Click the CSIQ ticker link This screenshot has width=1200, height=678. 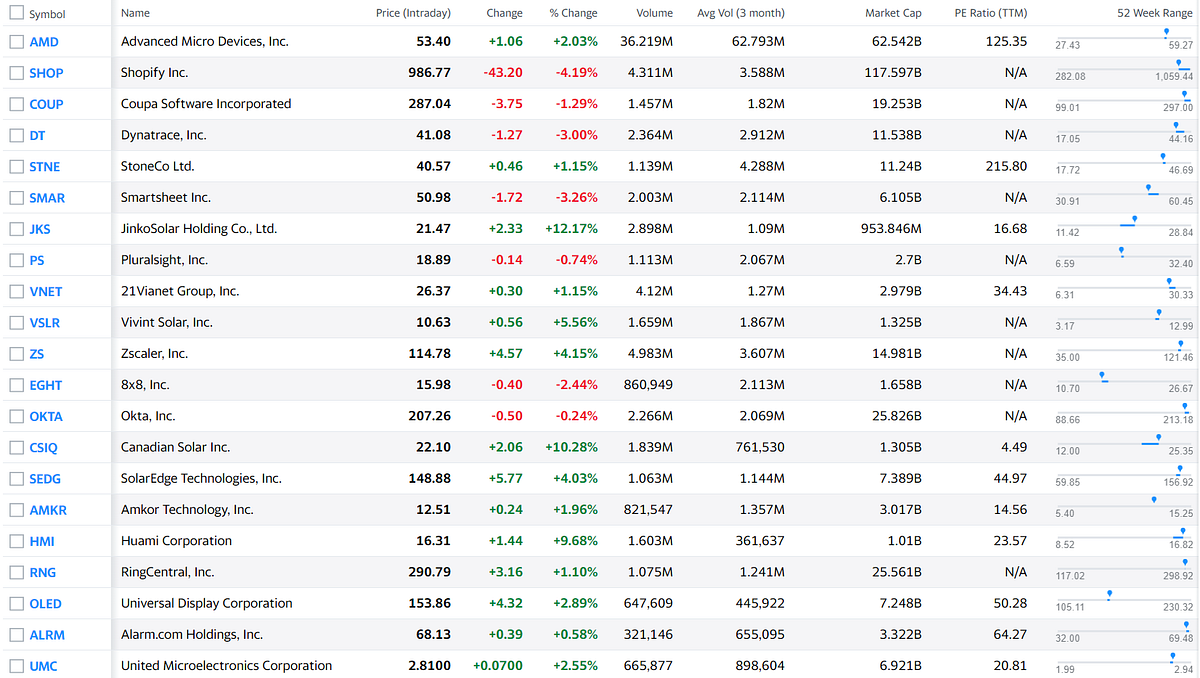41,447
